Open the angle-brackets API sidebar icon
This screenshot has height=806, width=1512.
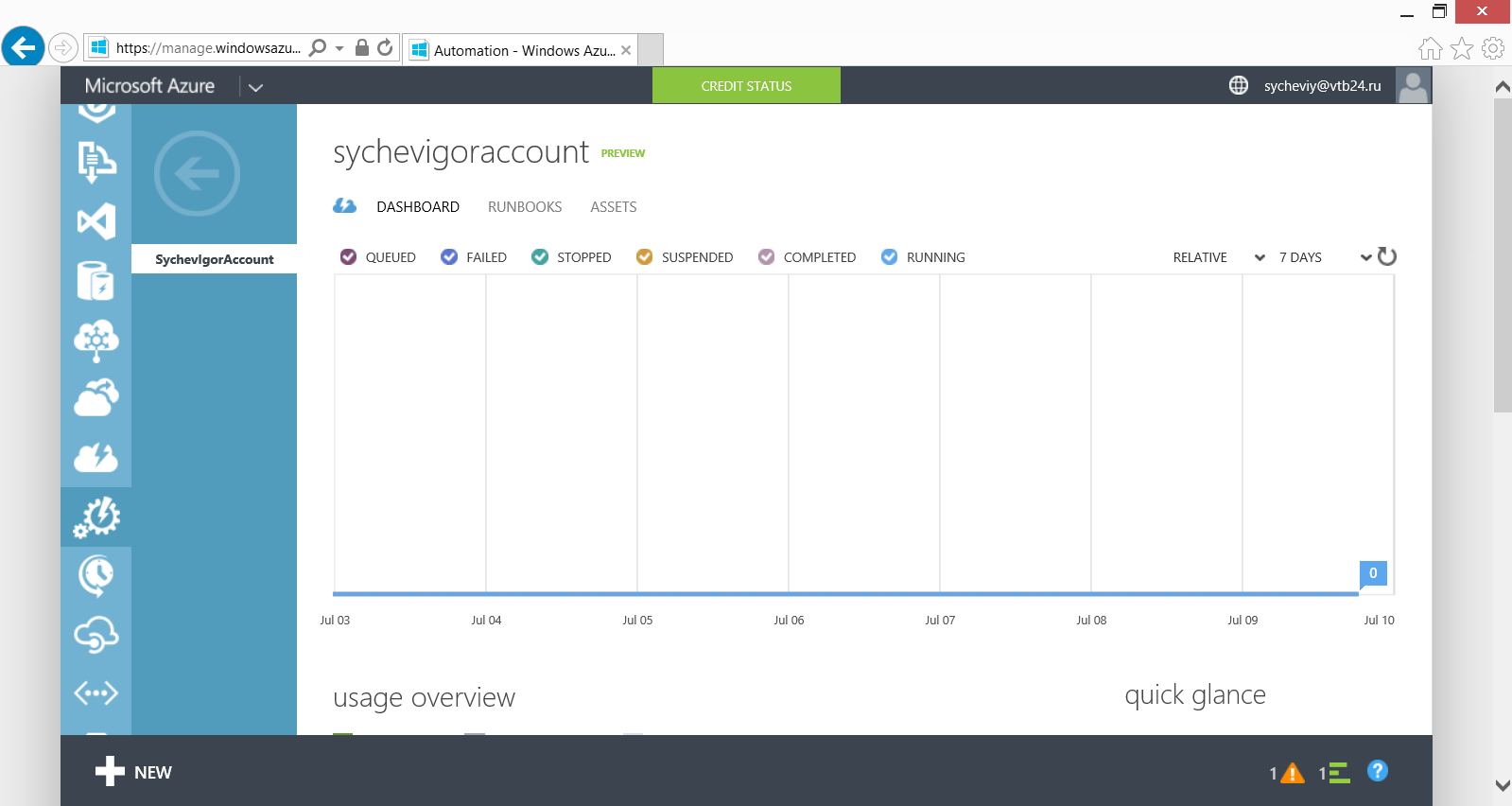tap(96, 693)
